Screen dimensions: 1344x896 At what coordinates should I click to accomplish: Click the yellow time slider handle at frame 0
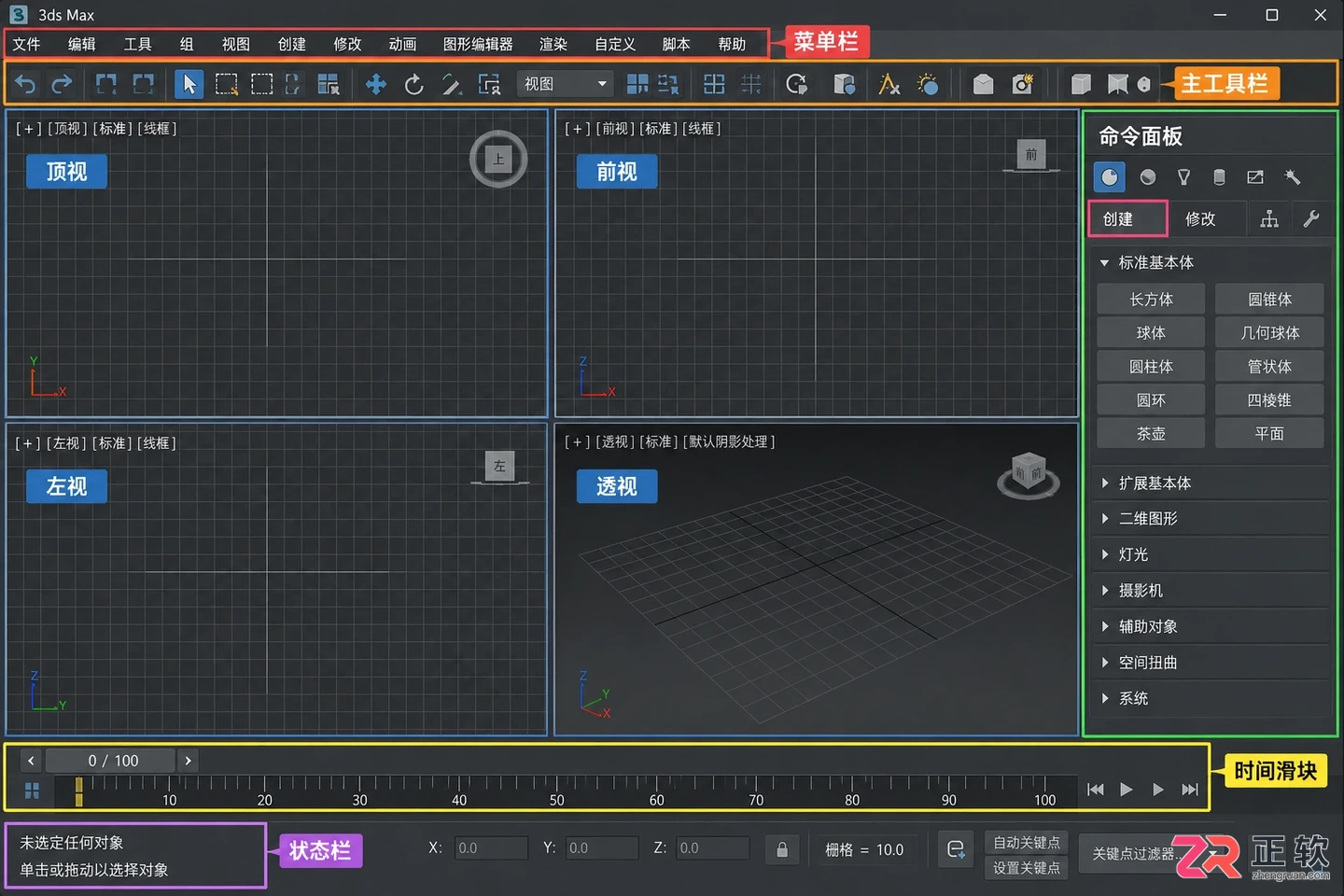click(78, 791)
